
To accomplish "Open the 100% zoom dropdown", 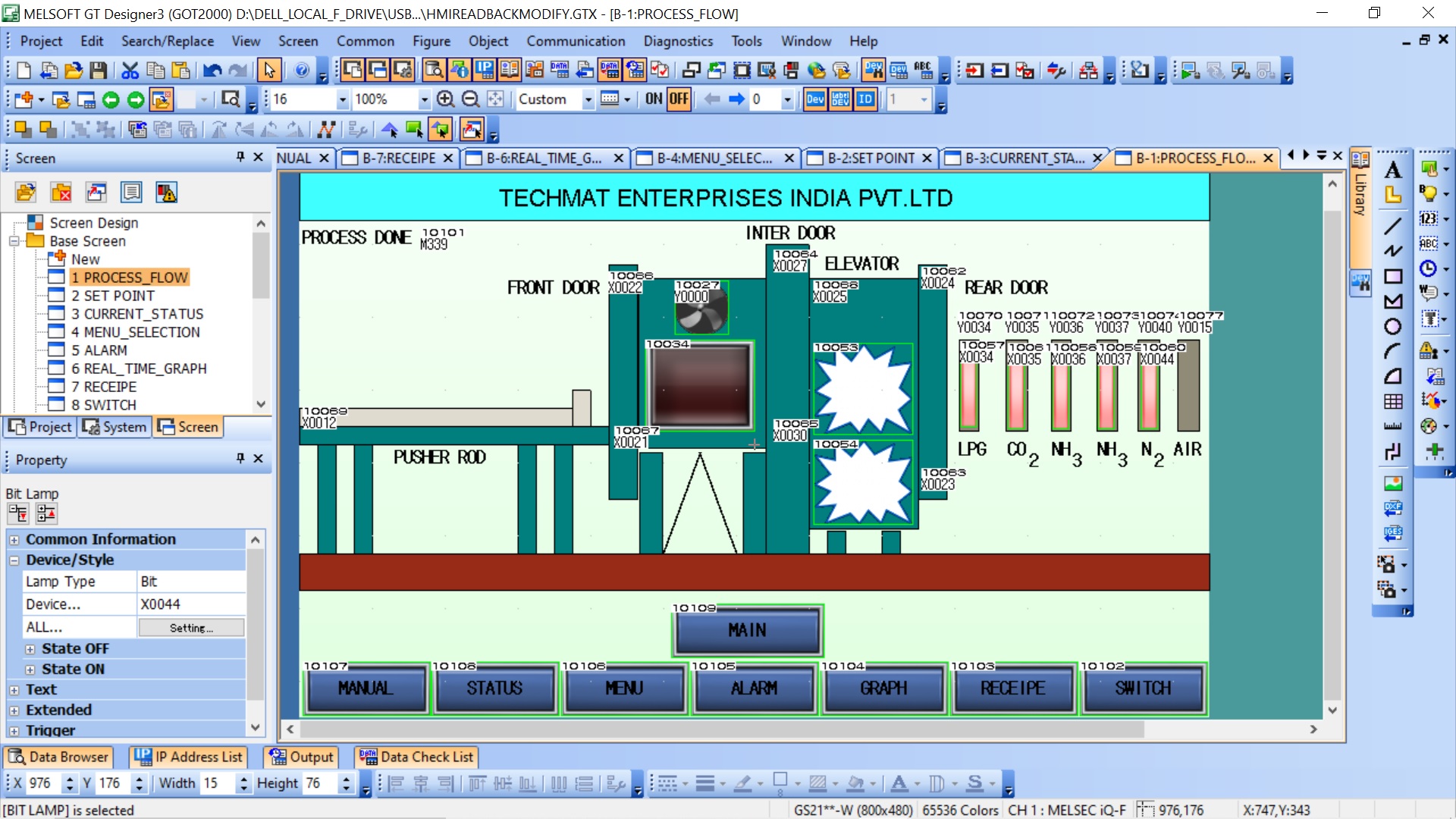I will click(x=424, y=99).
